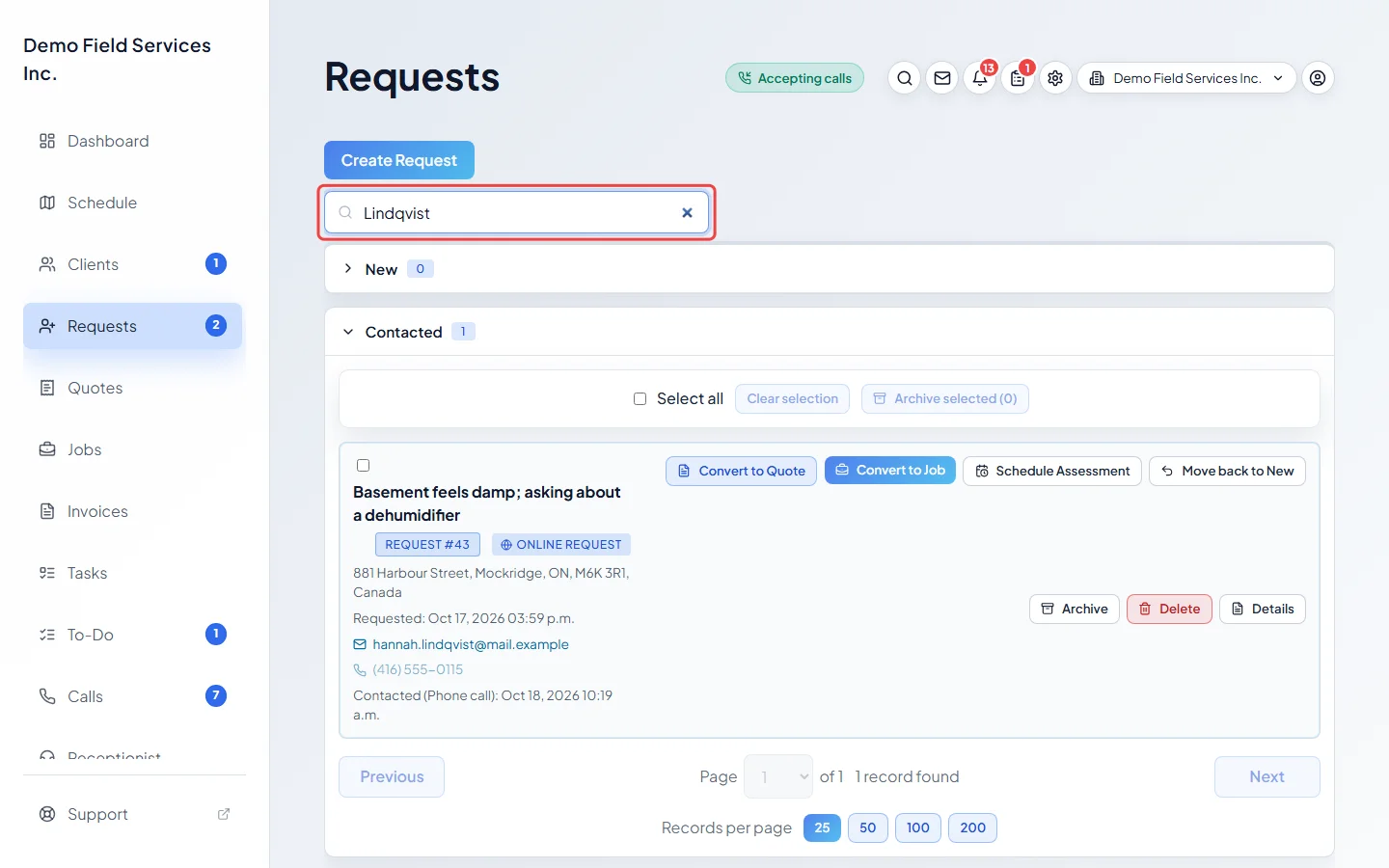Click Move back to New button
The height and width of the screenshot is (868, 1389).
point(1227,471)
